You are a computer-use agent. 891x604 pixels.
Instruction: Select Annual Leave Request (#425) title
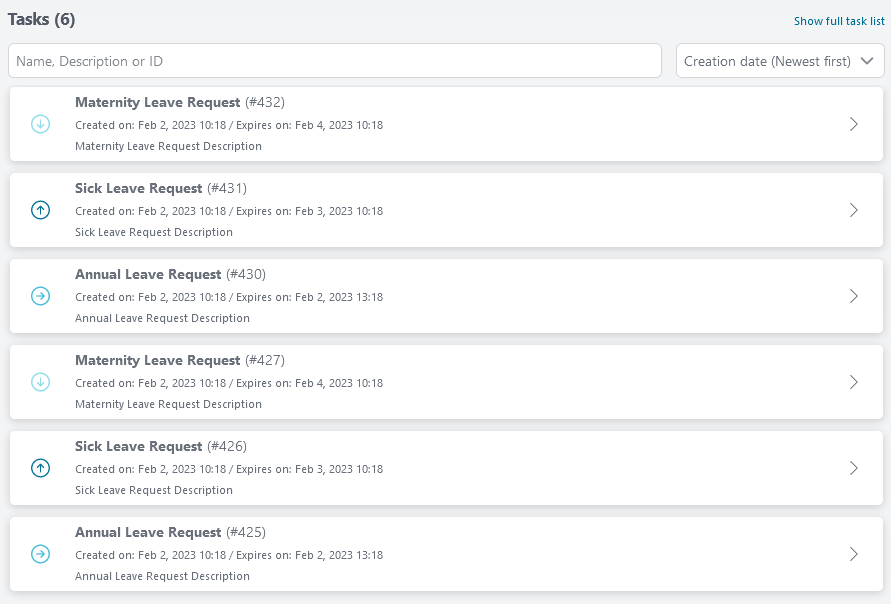click(x=170, y=532)
